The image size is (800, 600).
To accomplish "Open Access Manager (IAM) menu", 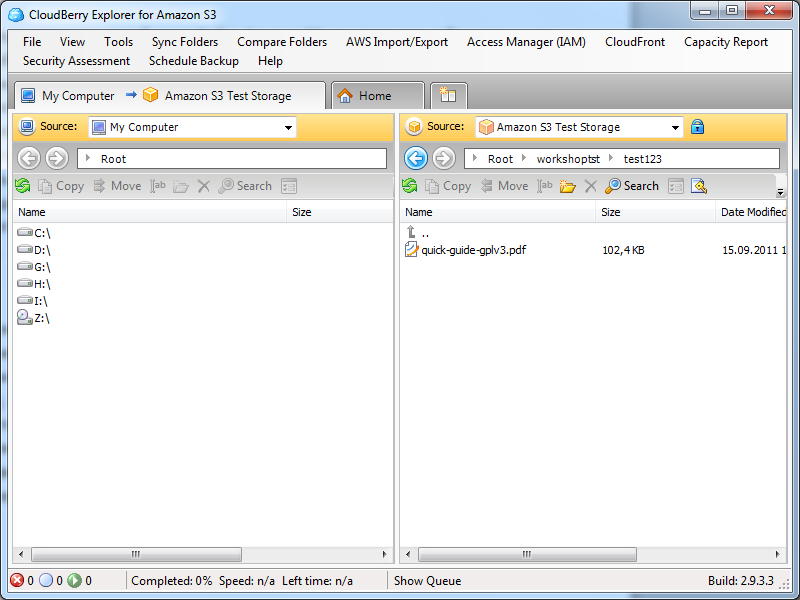I will [x=526, y=42].
